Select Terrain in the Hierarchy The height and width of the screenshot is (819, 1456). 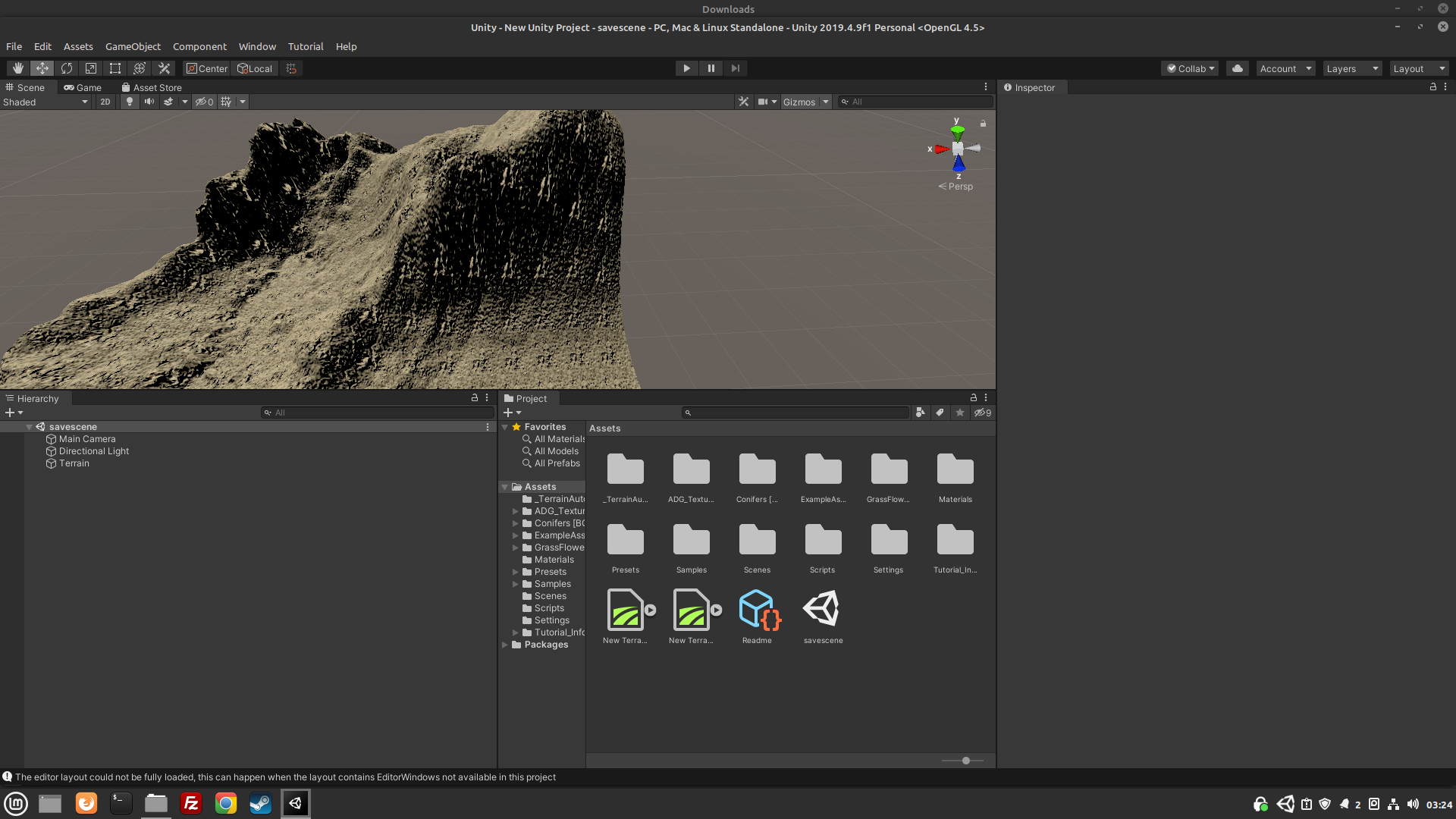[74, 463]
